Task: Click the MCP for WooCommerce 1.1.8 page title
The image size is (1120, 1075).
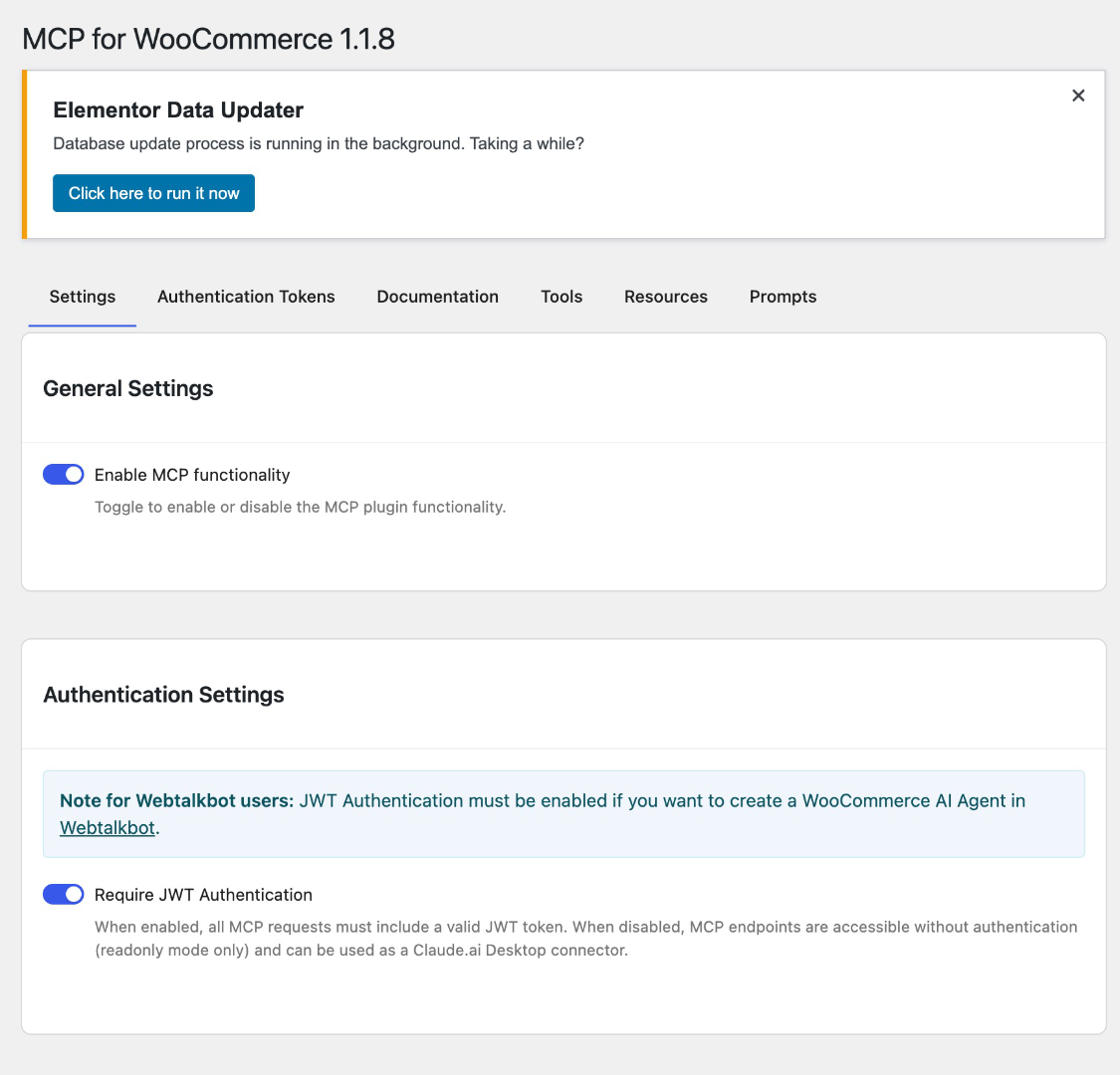Action: point(208,39)
